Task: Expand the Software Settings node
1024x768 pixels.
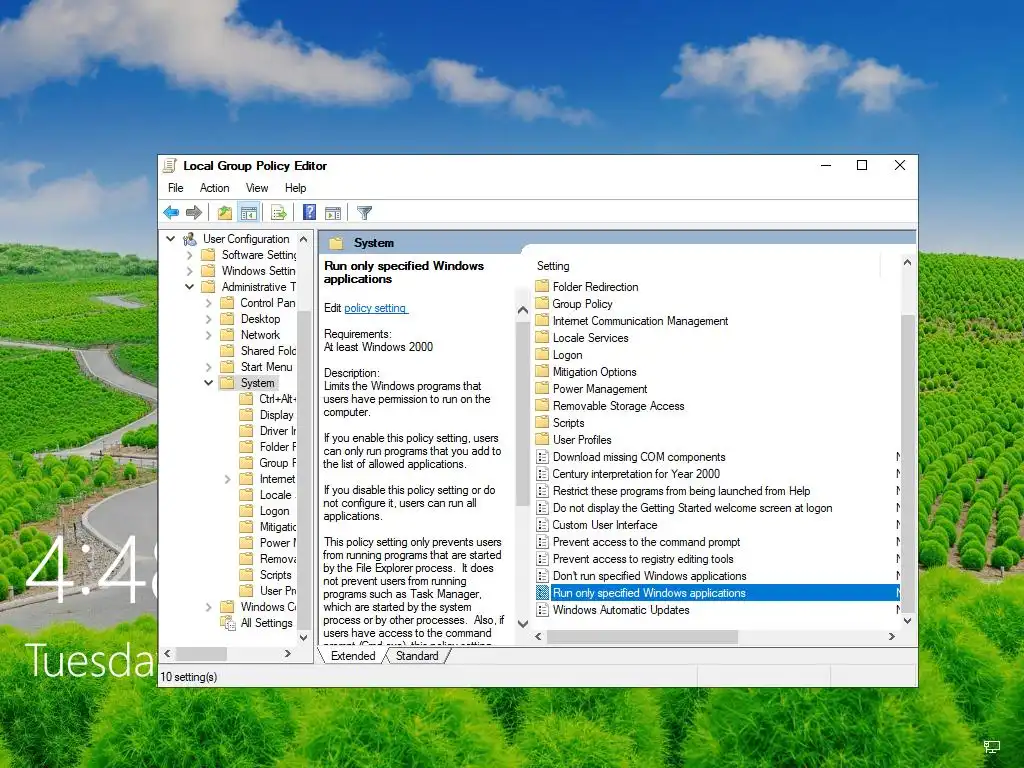Action: coord(189,255)
